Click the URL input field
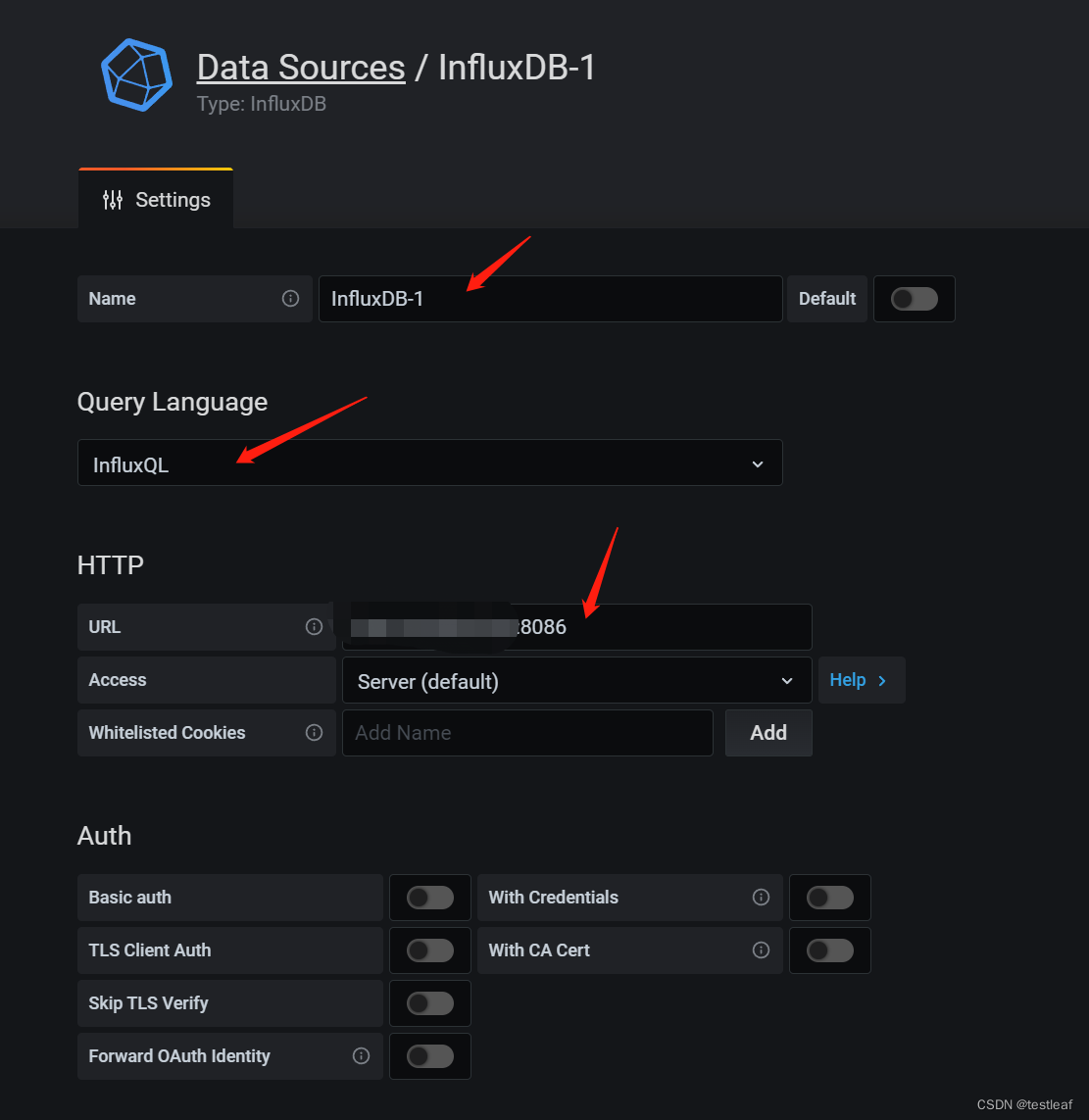The image size is (1089, 1120). pyautogui.click(x=576, y=626)
